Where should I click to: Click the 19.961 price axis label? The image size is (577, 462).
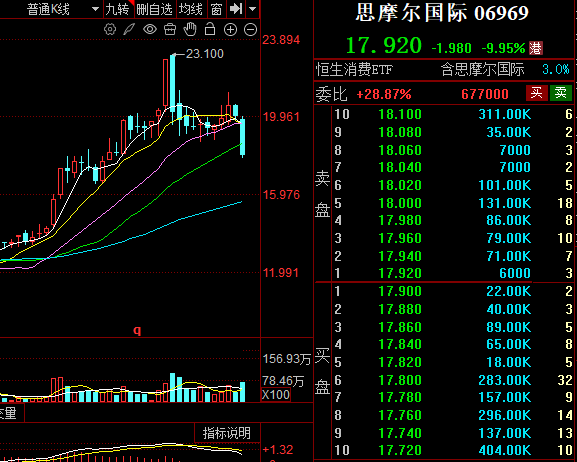point(282,117)
